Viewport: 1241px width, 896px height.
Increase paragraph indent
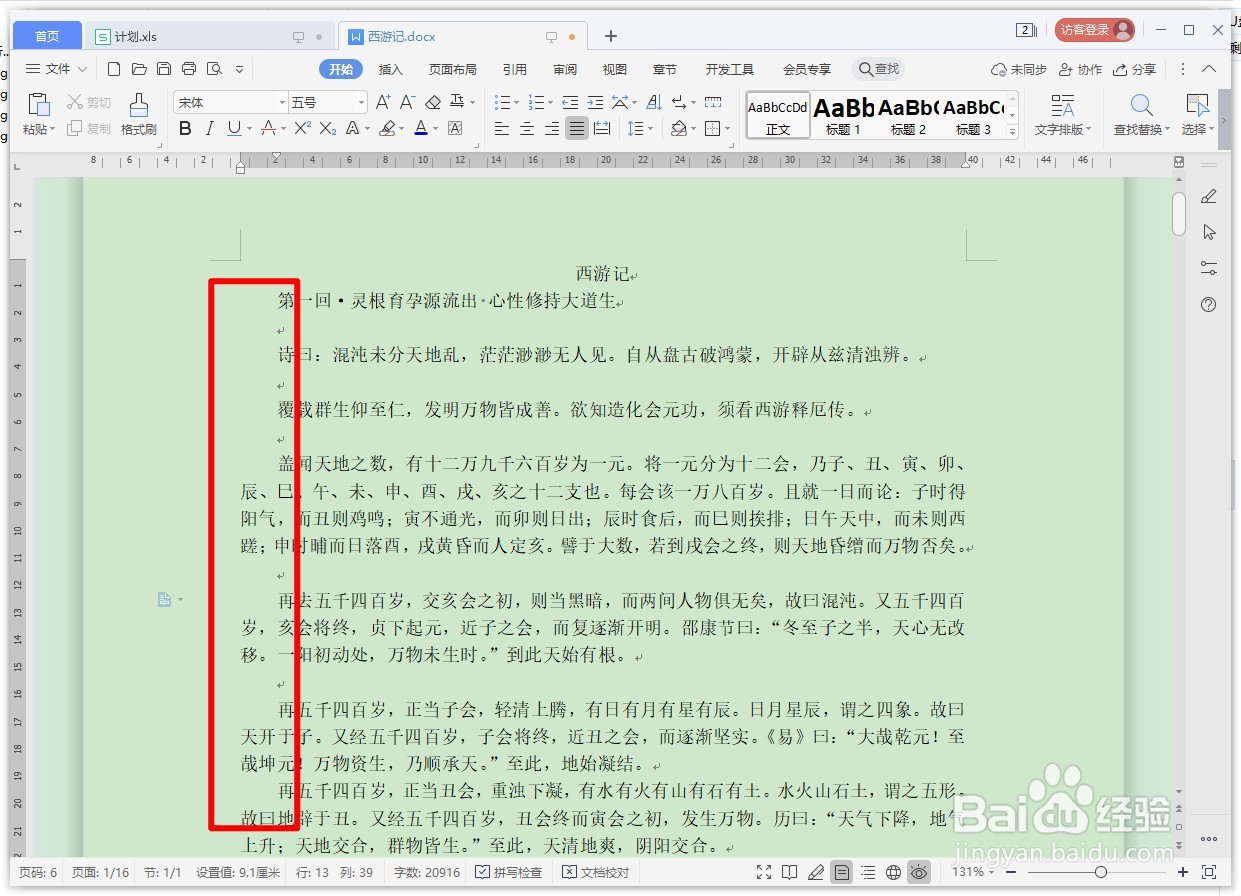pyautogui.click(x=595, y=102)
